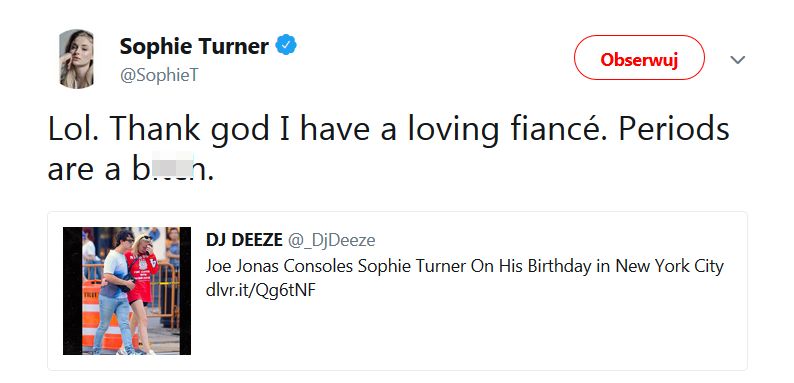Follow the account with the Obserwuj button

[639, 58]
